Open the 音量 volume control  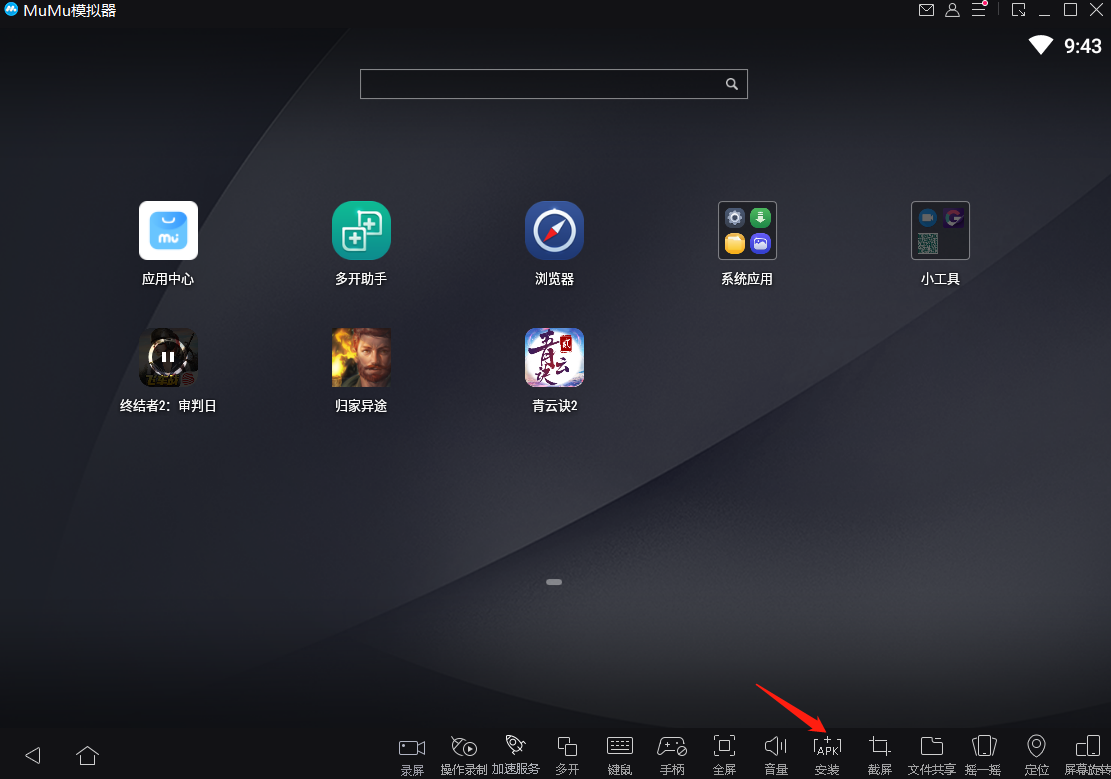point(776,746)
